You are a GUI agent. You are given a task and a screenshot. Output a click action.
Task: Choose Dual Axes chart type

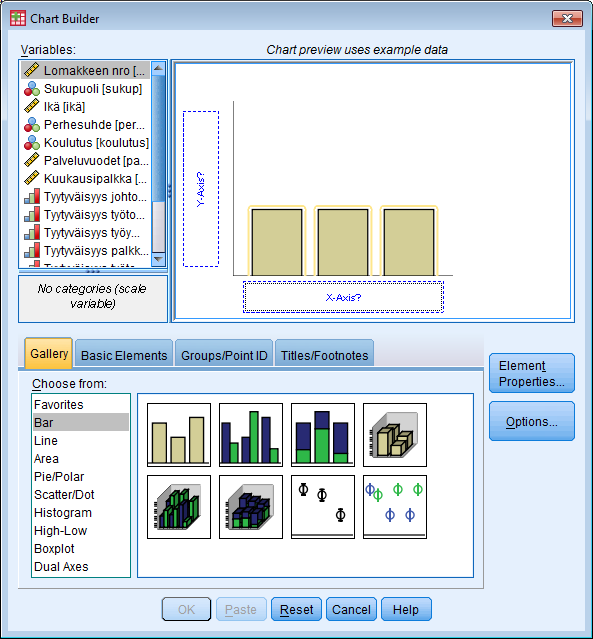click(81, 566)
